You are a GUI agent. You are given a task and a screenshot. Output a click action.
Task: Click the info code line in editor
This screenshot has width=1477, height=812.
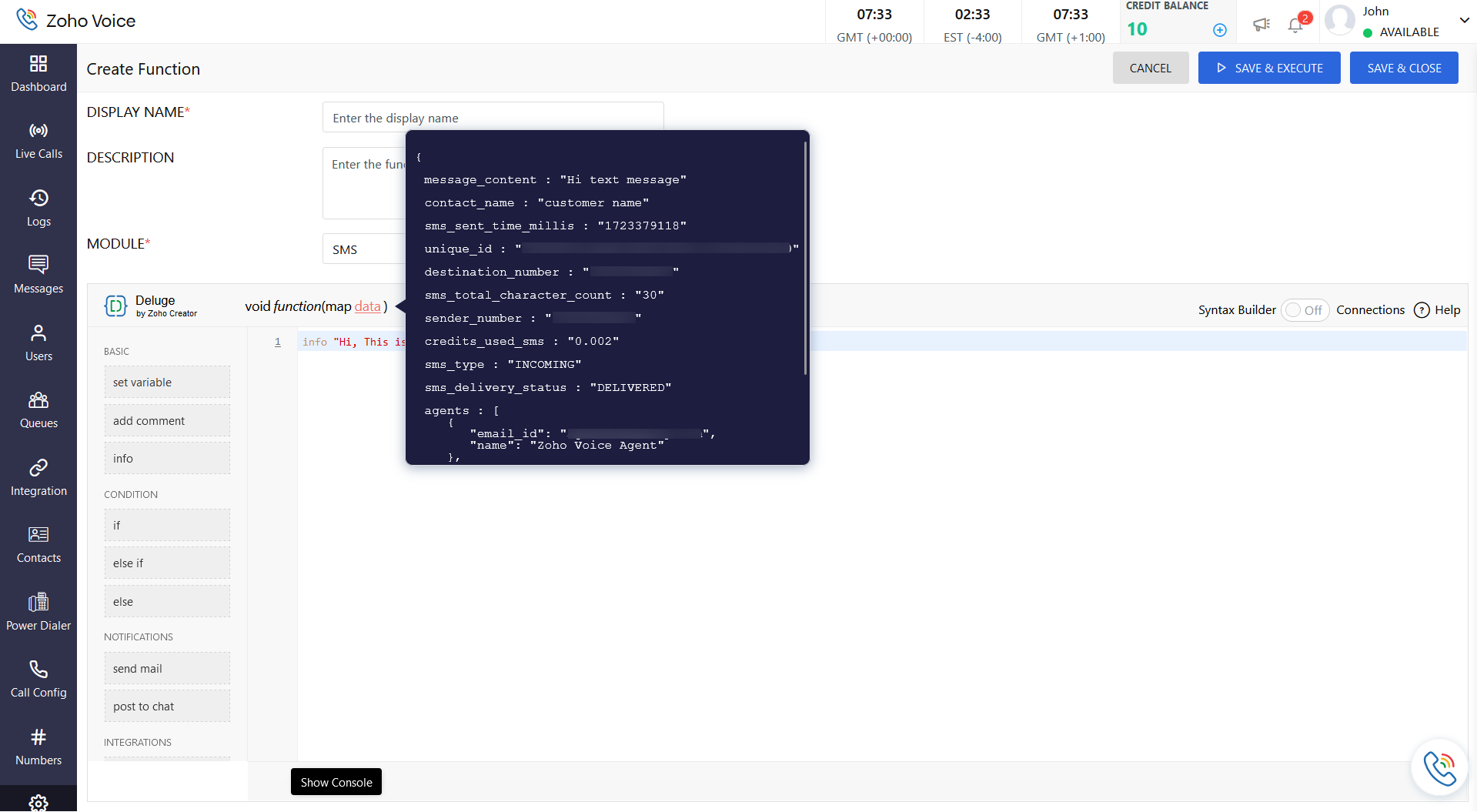(354, 342)
